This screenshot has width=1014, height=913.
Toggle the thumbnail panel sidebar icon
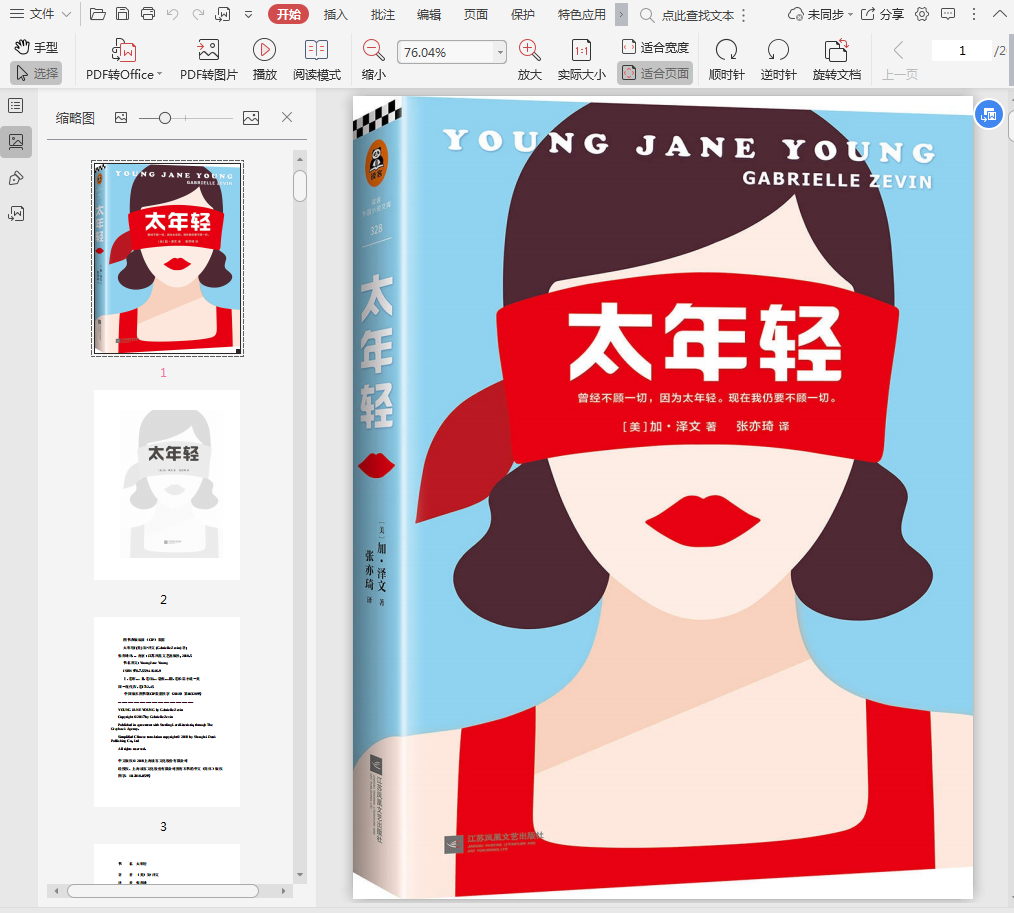click(x=16, y=142)
